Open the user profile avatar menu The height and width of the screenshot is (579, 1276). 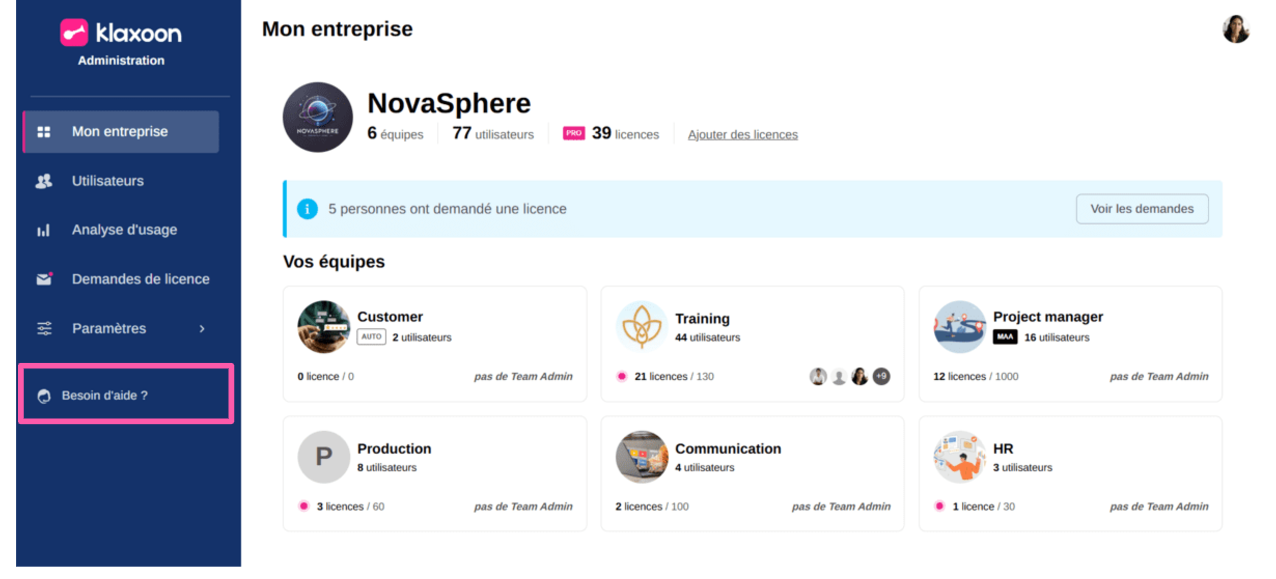click(x=1236, y=29)
